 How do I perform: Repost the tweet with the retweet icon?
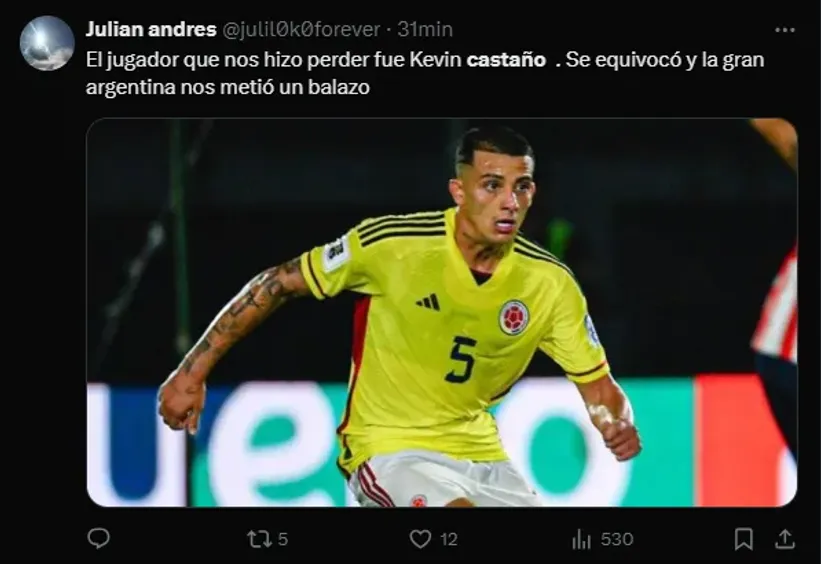click(258, 539)
